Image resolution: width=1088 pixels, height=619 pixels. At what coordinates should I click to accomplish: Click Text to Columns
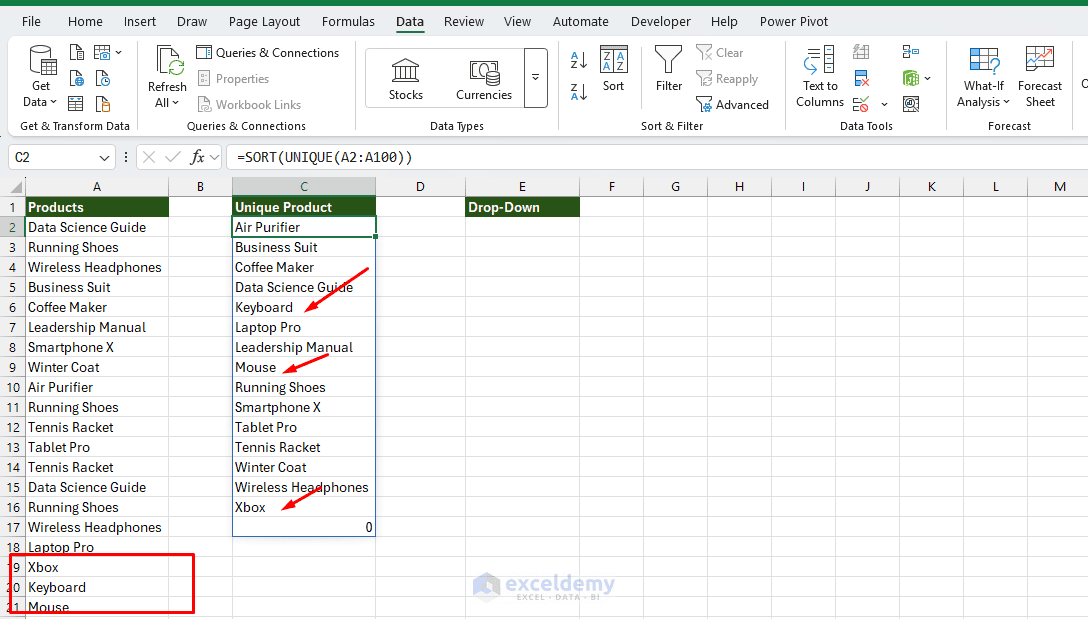(820, 76)
